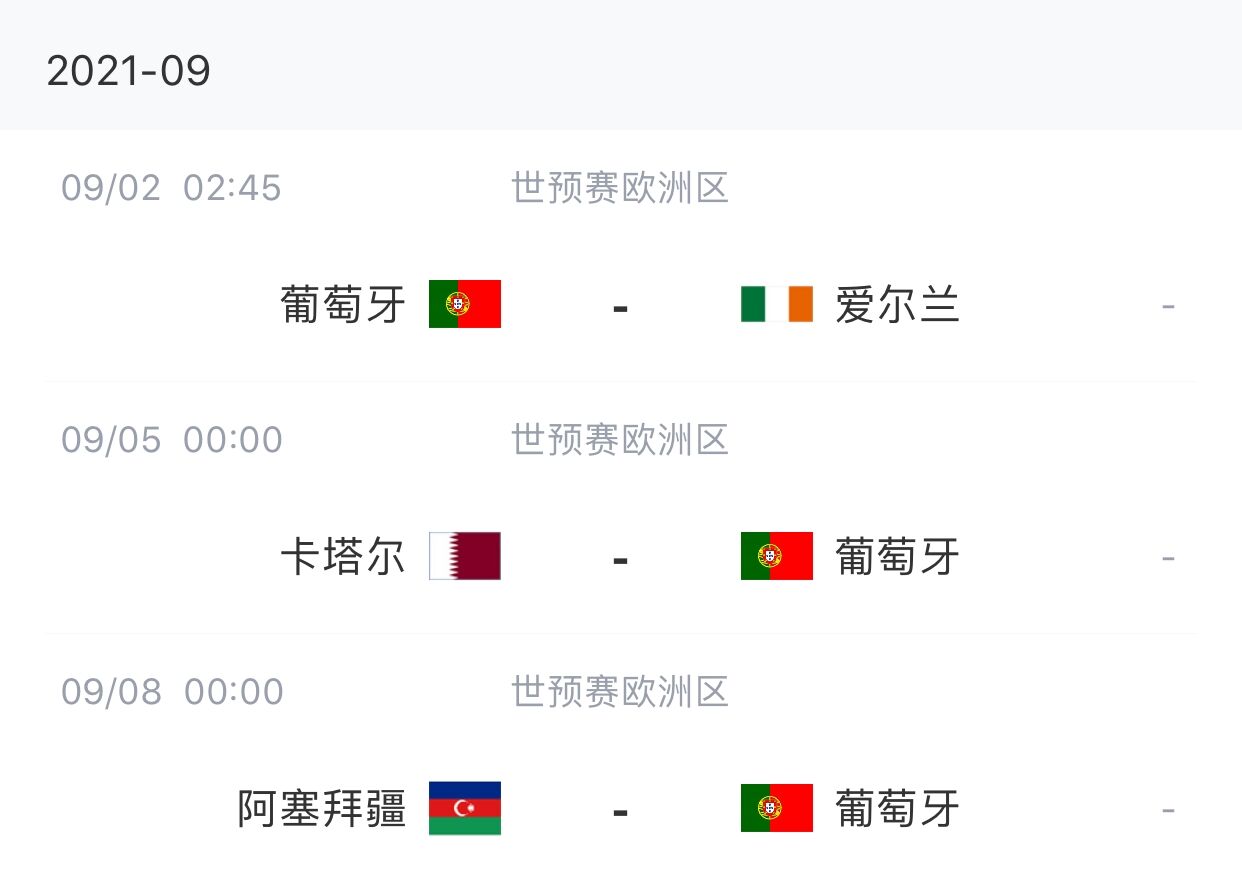Select 葡萄牙 team name in the 09/02 match
1242x876 pixels.
pos(344,304)
